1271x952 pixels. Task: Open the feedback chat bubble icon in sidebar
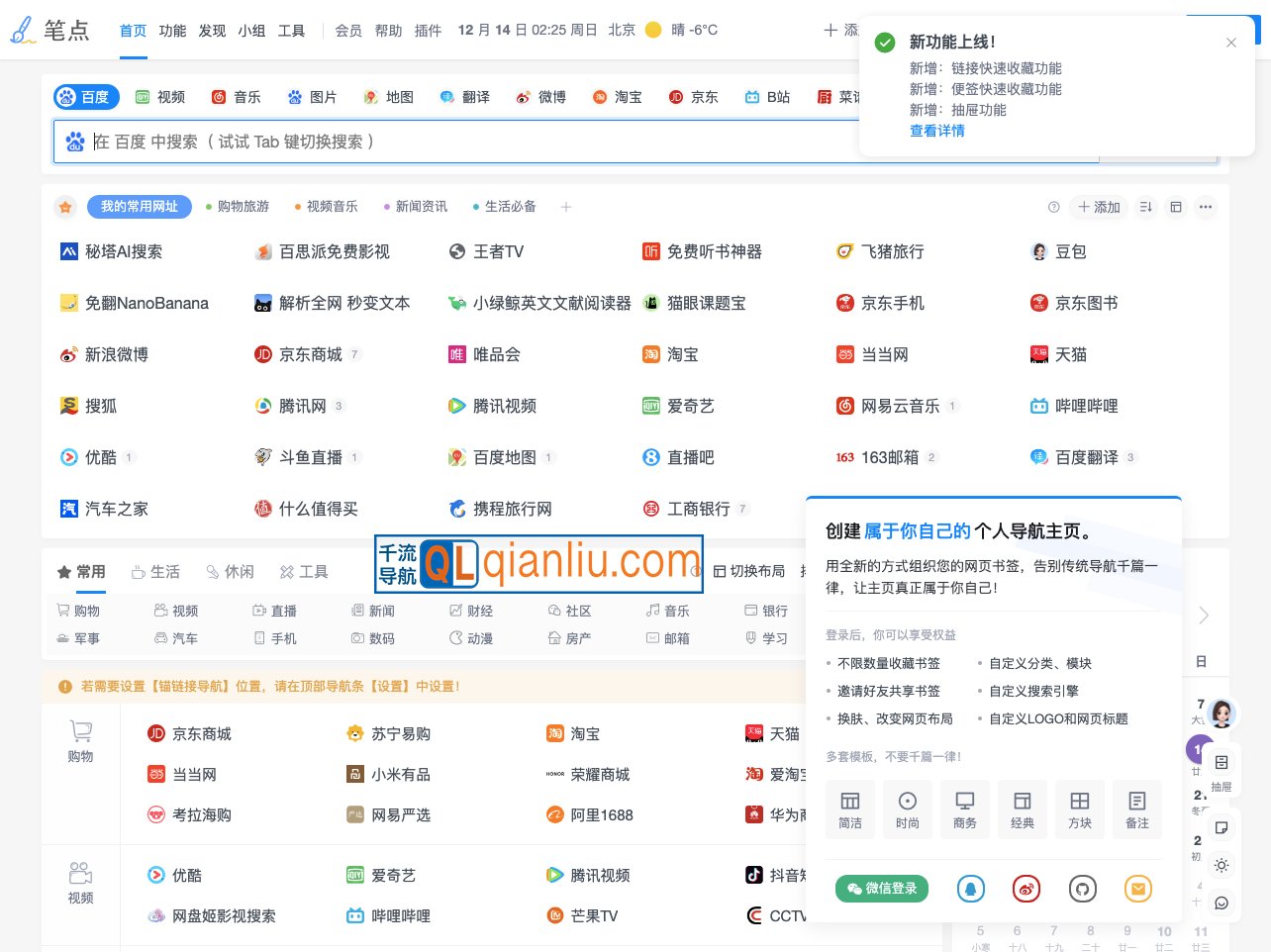(x=1222, y=903)
